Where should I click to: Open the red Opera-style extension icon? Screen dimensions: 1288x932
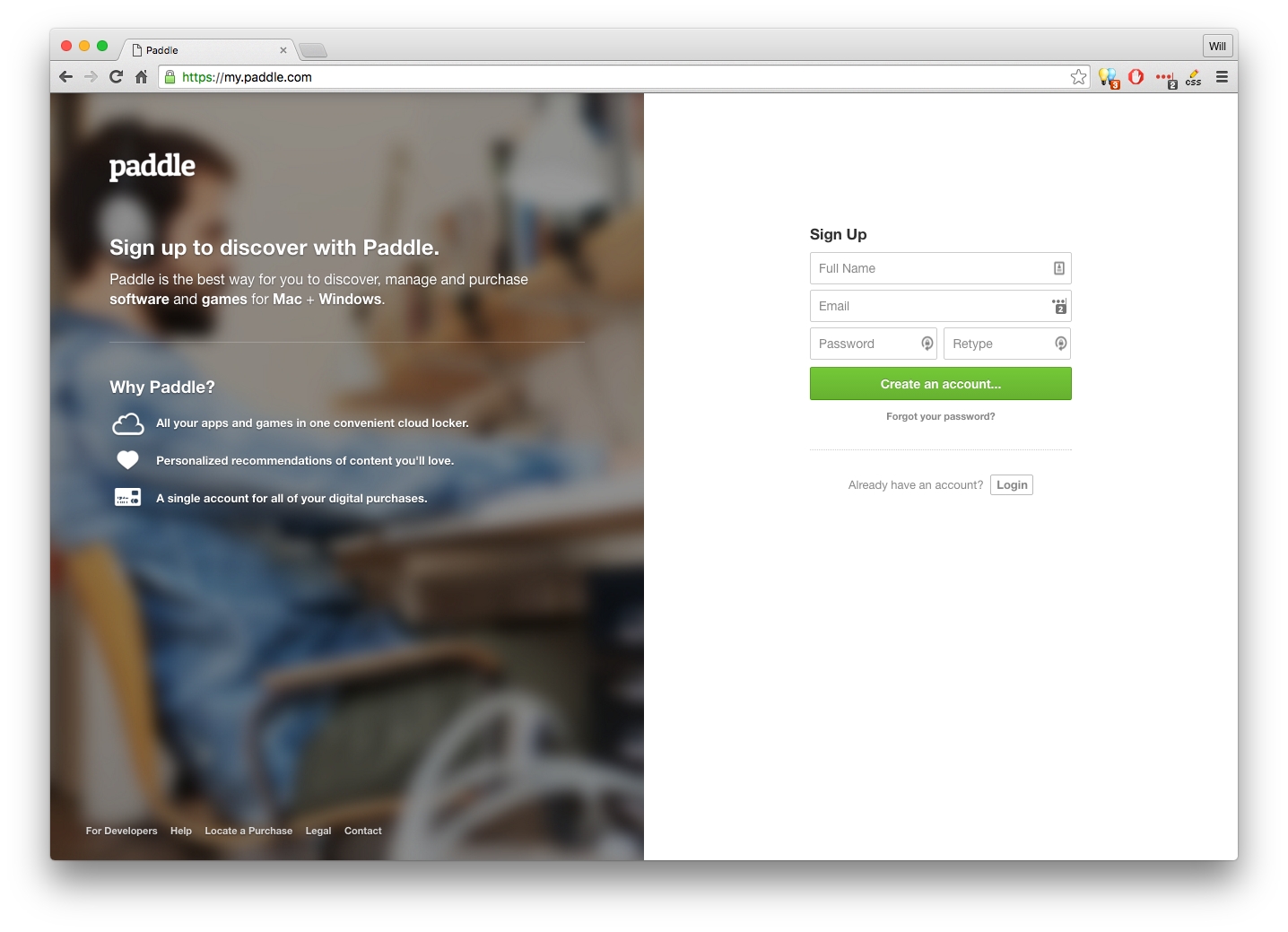pyautogui.click(x=1136, y=77)
